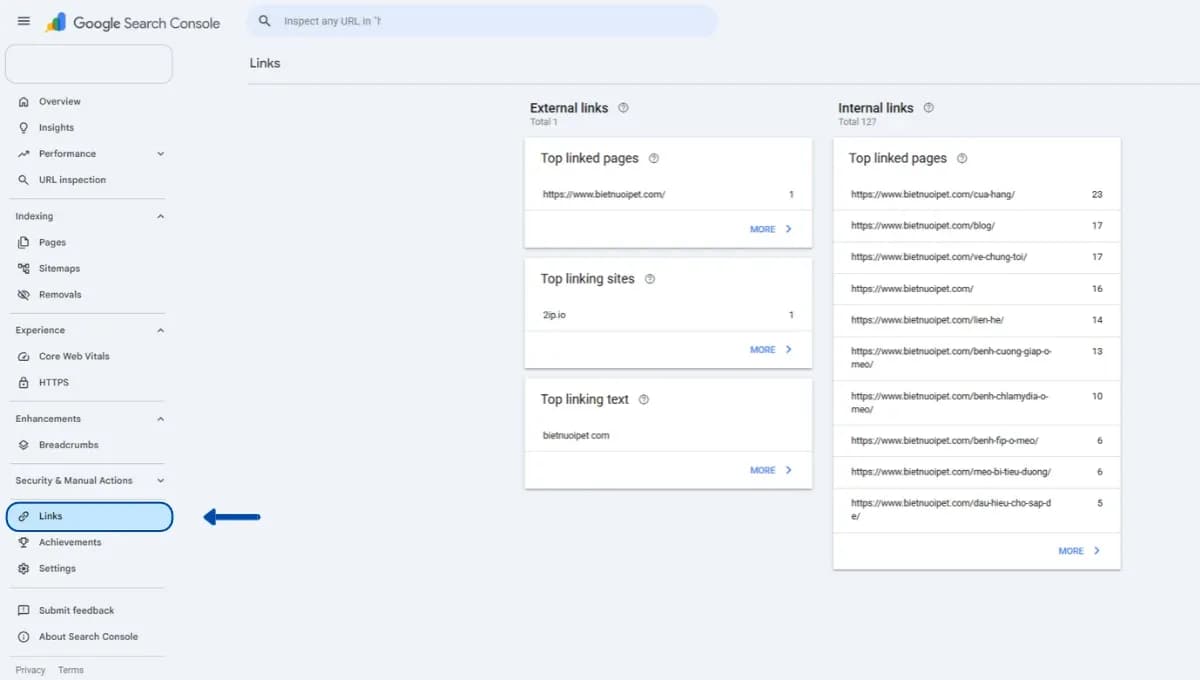Open the hamburger main menu
This screenshot has width=1200, height=680.
point(24,21)
